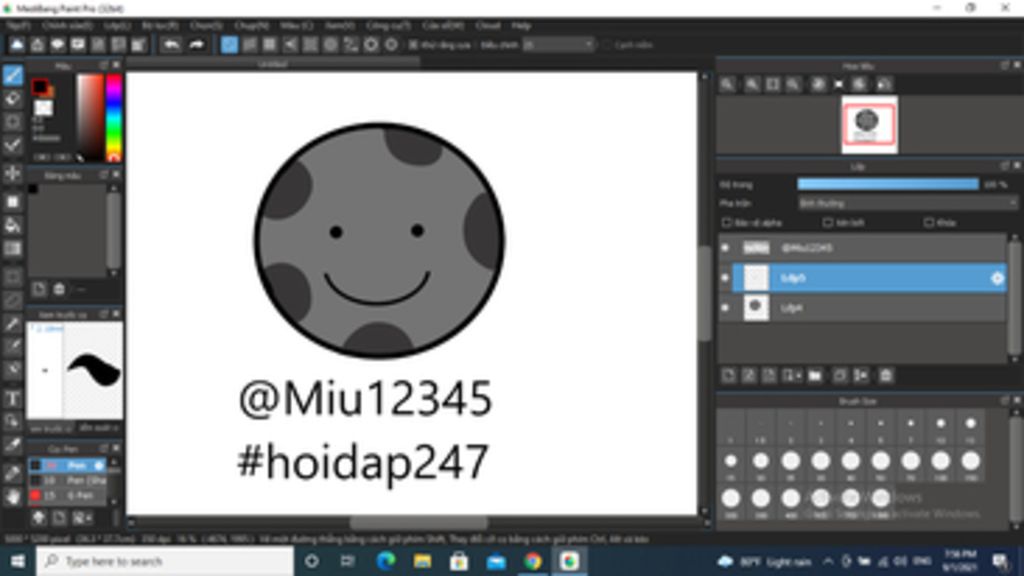This screenshot has width=1024, height=576.
Task: Open Google Chrome from the taskbar
Action: 532,561
